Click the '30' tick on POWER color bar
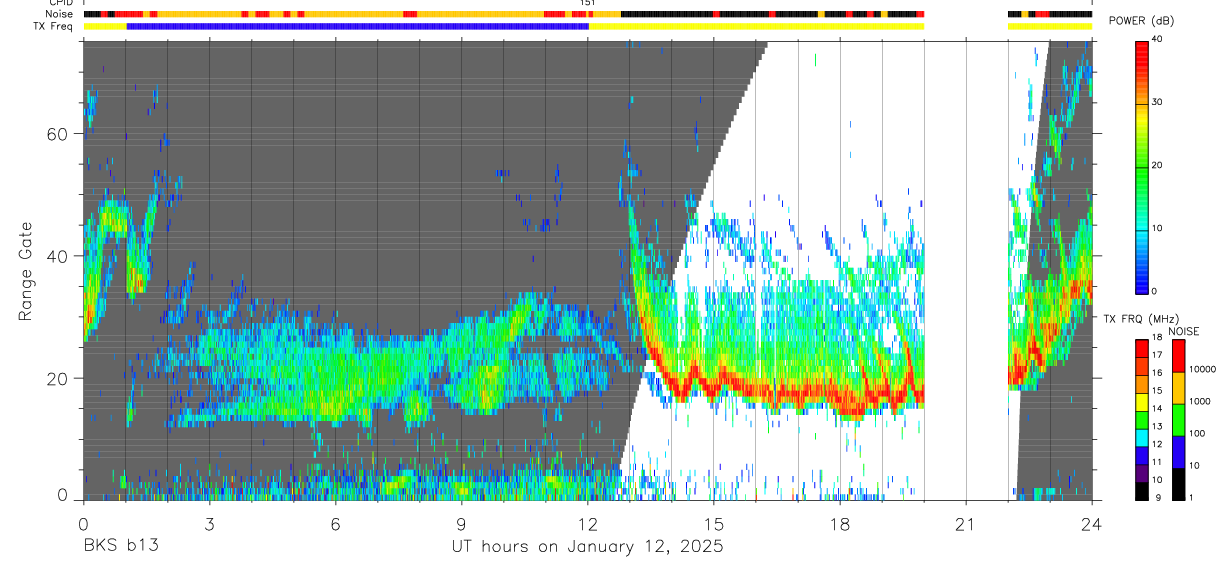 [1159, 102]
